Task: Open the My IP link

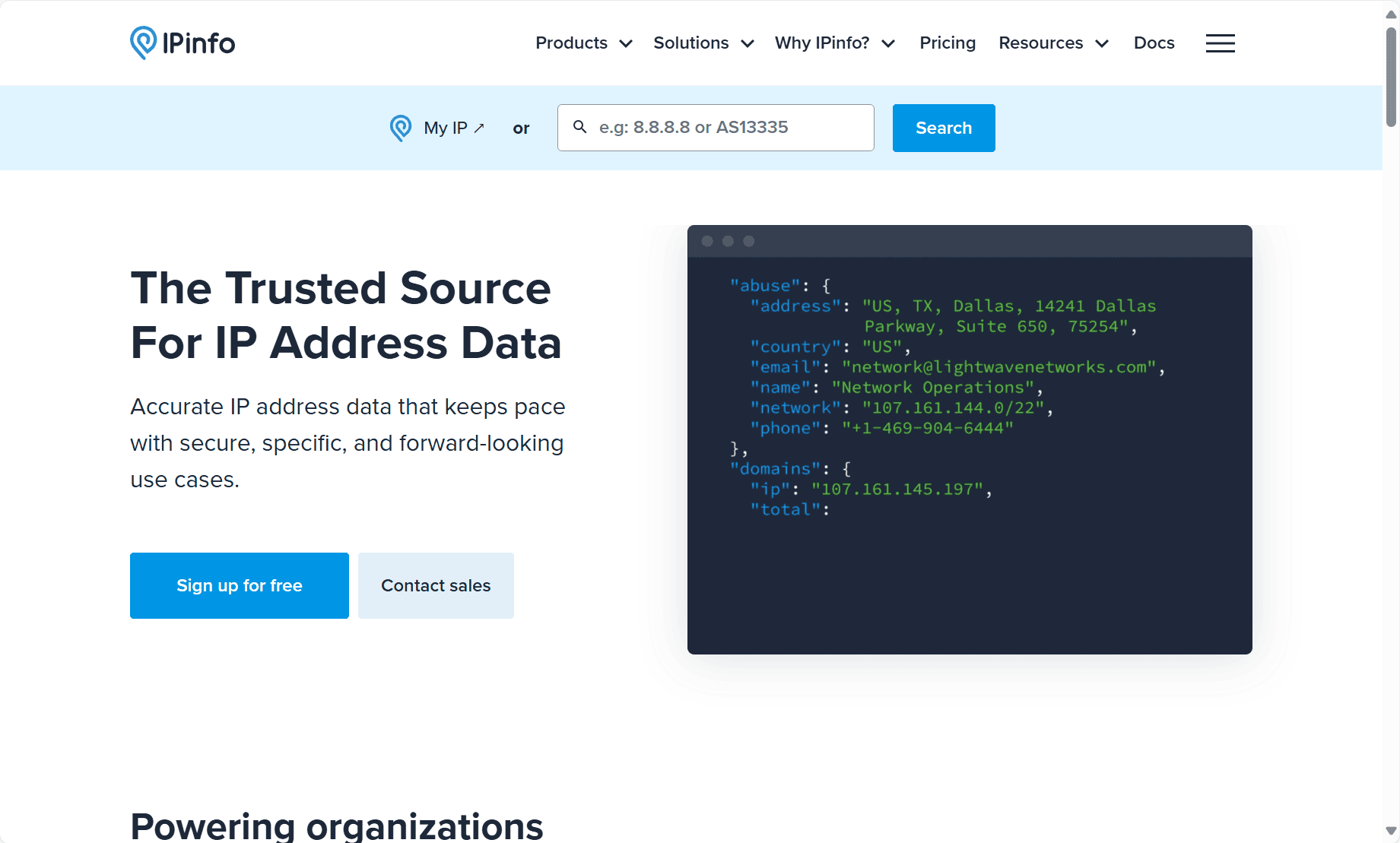Action: click(445, 128)
